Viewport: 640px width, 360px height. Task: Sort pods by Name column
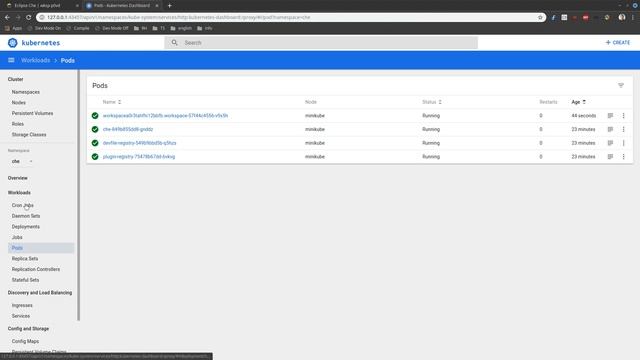click(112, 102)
